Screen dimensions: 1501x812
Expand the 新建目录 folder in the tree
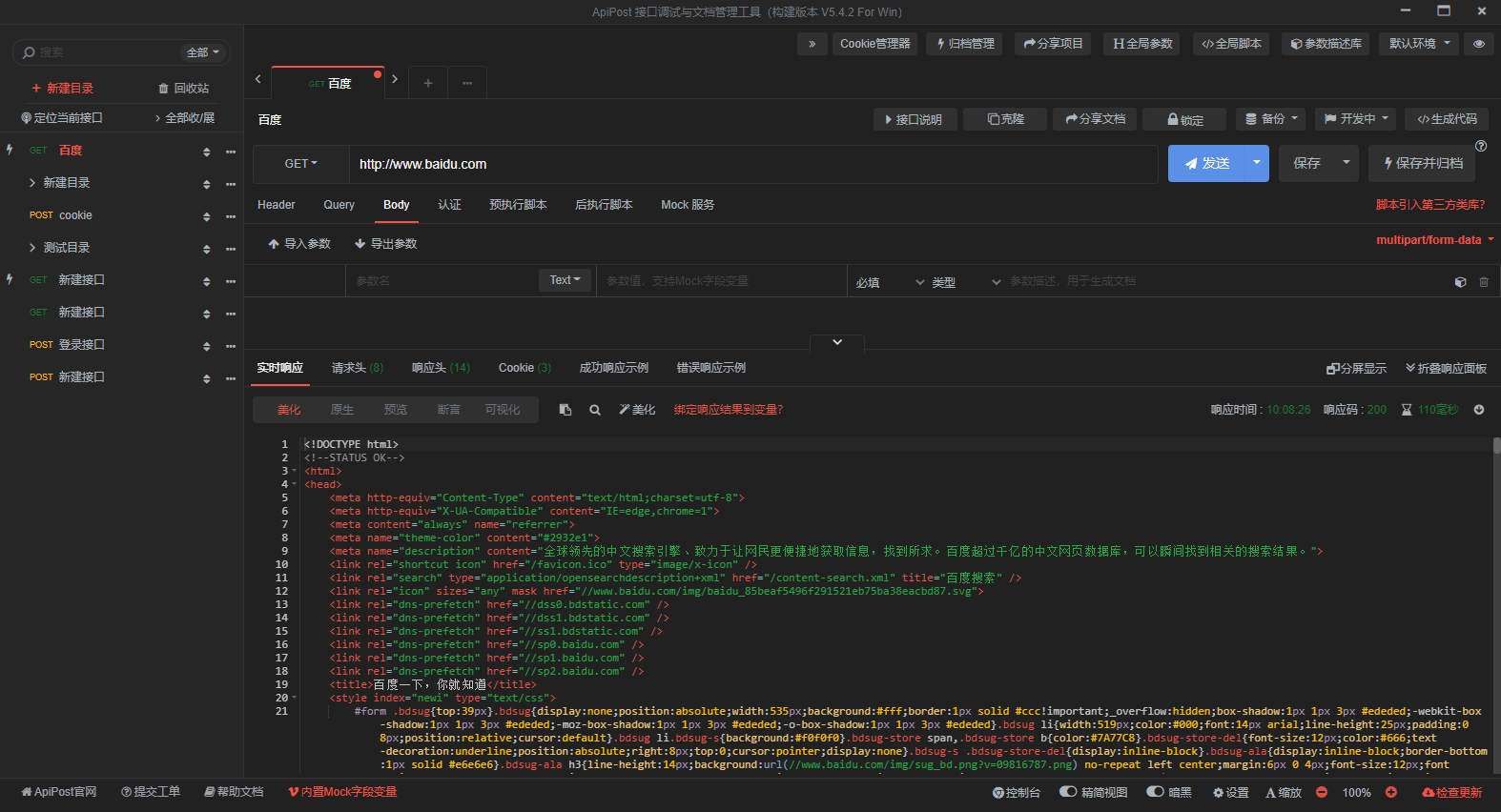tap(32, 183)
